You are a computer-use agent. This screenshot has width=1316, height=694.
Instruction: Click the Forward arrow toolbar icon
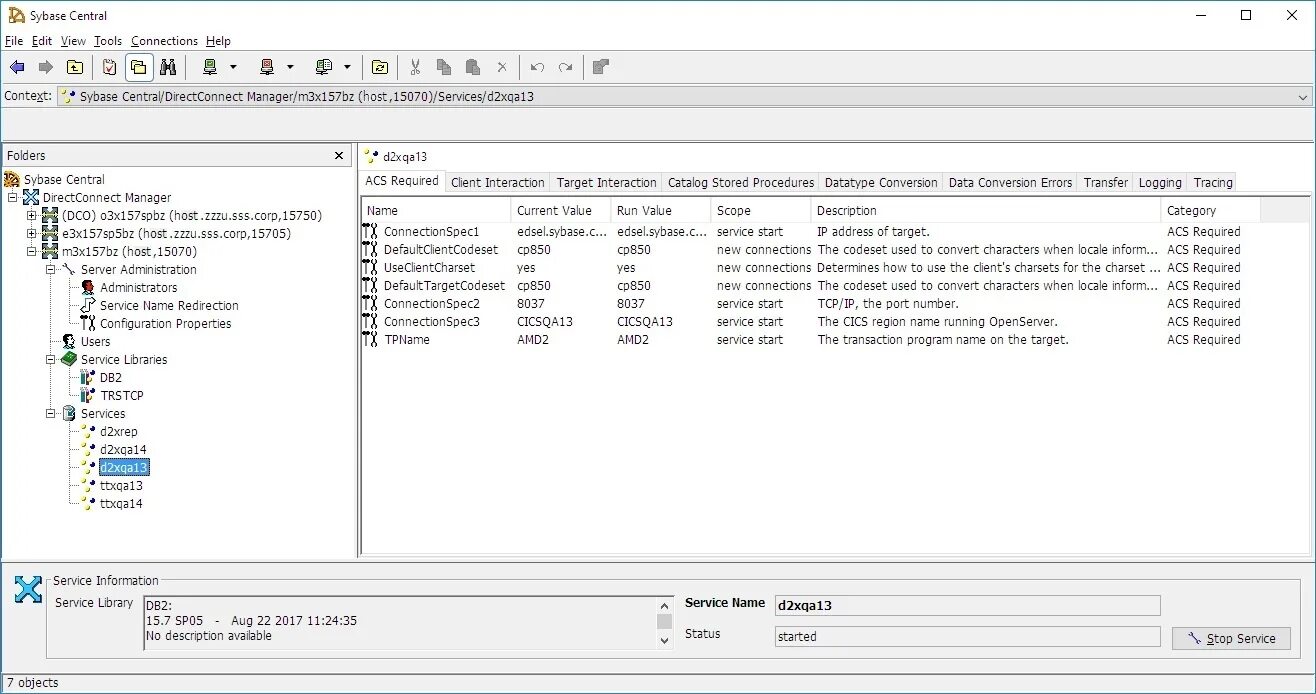click(x=46, y=67)
